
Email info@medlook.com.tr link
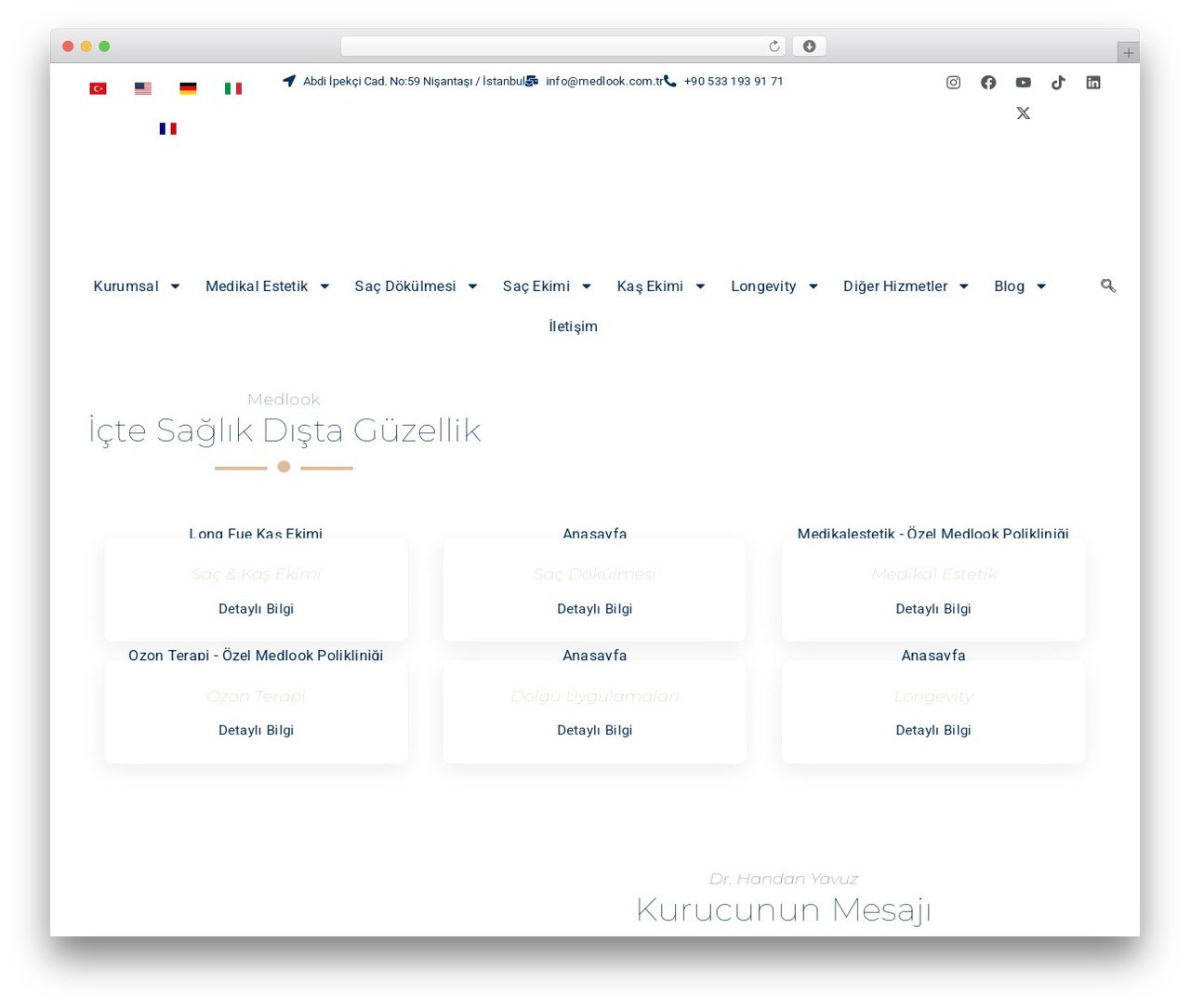point(604,82)
